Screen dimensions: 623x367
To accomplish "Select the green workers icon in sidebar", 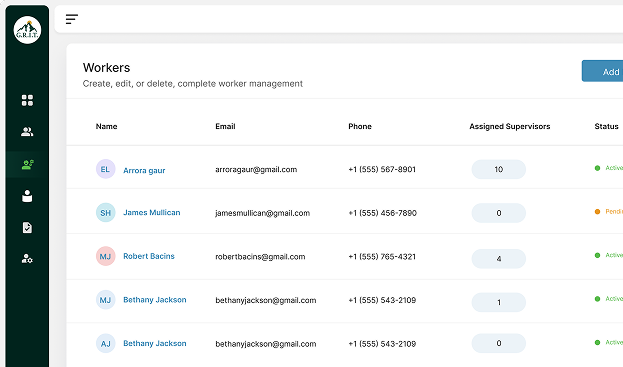I will click(x=27, y=164).
